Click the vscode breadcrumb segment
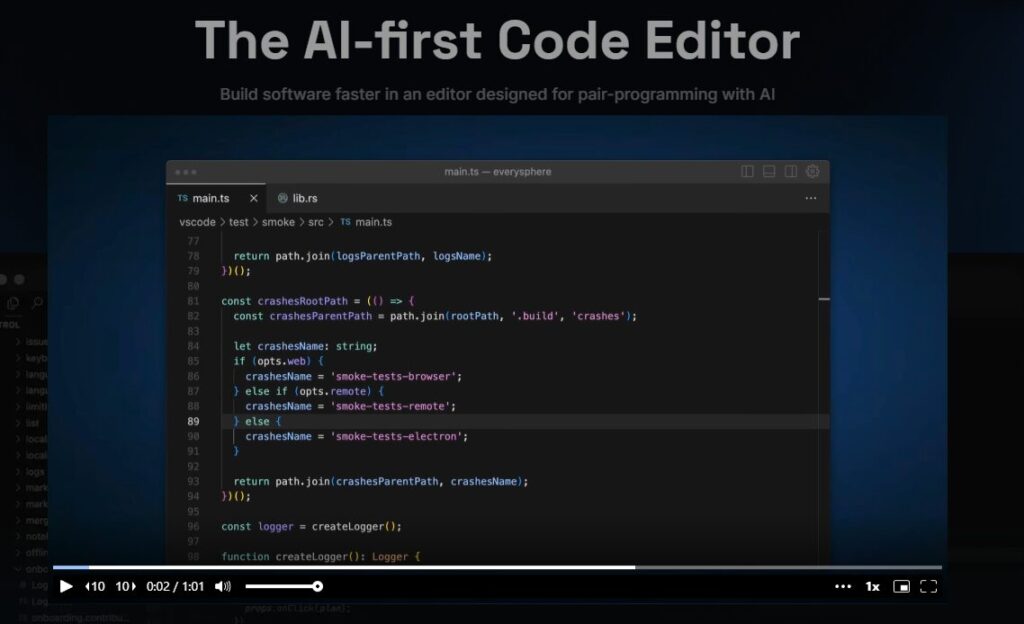Screen dimensions: 1024x624 (197, 222)
